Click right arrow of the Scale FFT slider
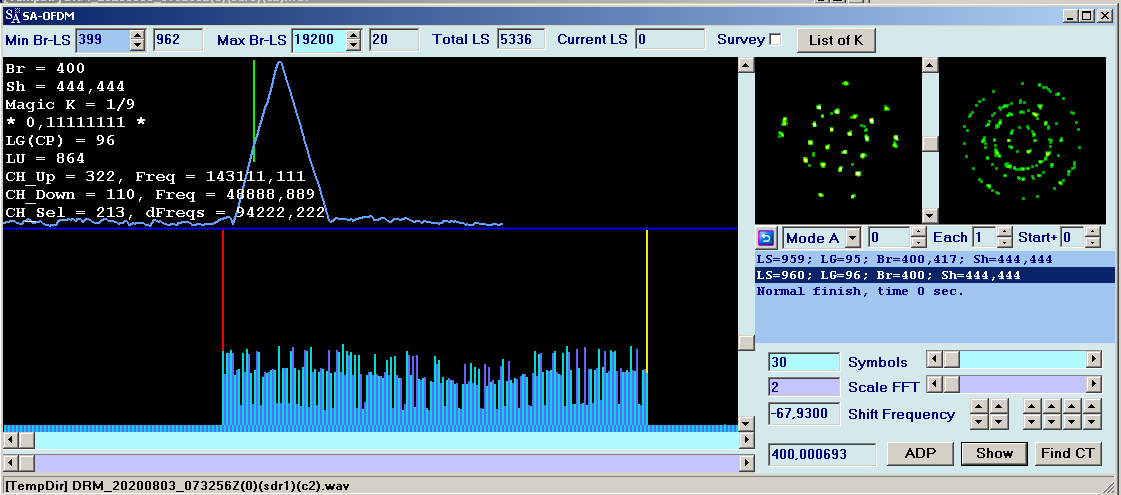This screenshot has width=1121, height=495. tap(1094, 385)
